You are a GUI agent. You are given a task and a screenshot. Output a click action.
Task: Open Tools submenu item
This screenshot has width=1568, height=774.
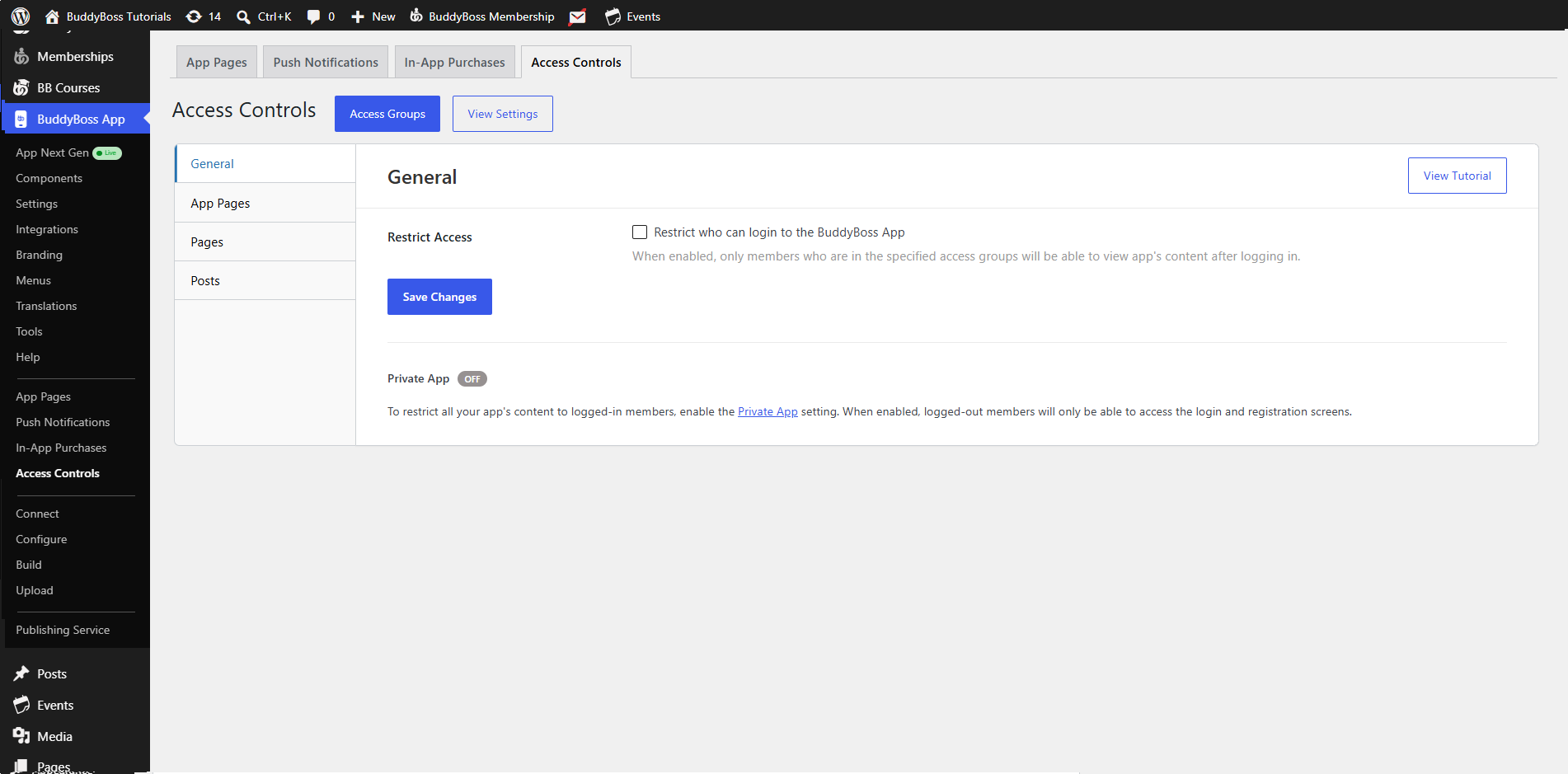coord(29,331)
